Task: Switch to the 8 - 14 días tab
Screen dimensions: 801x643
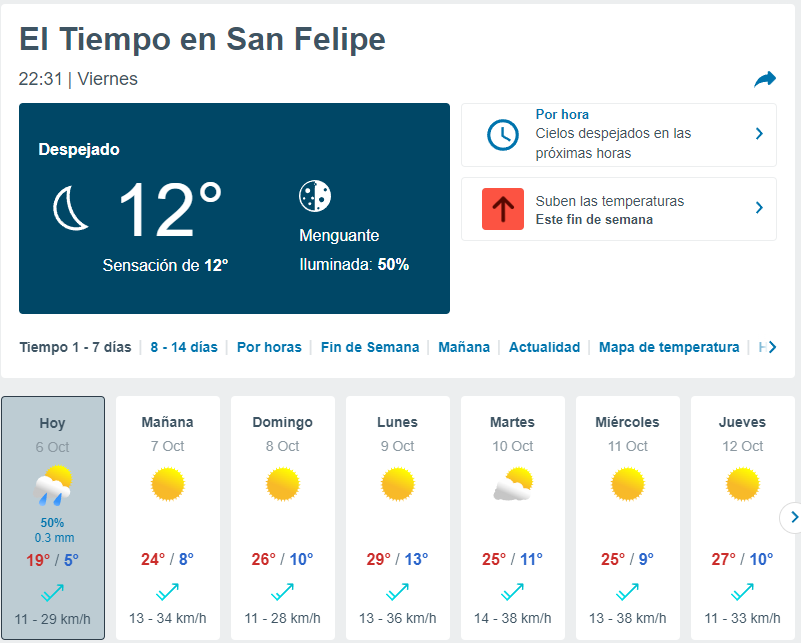Action: tap(184, 347)
